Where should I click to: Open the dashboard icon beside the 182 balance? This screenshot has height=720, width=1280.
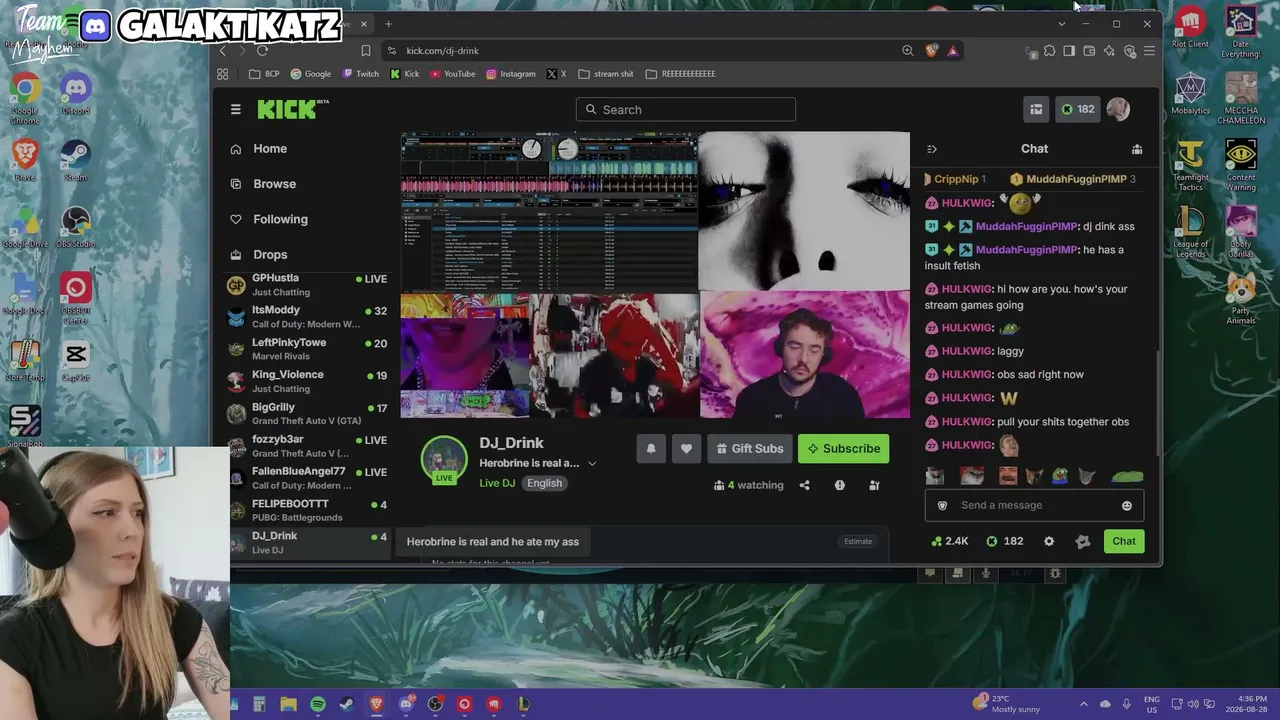pos(1036,109)
